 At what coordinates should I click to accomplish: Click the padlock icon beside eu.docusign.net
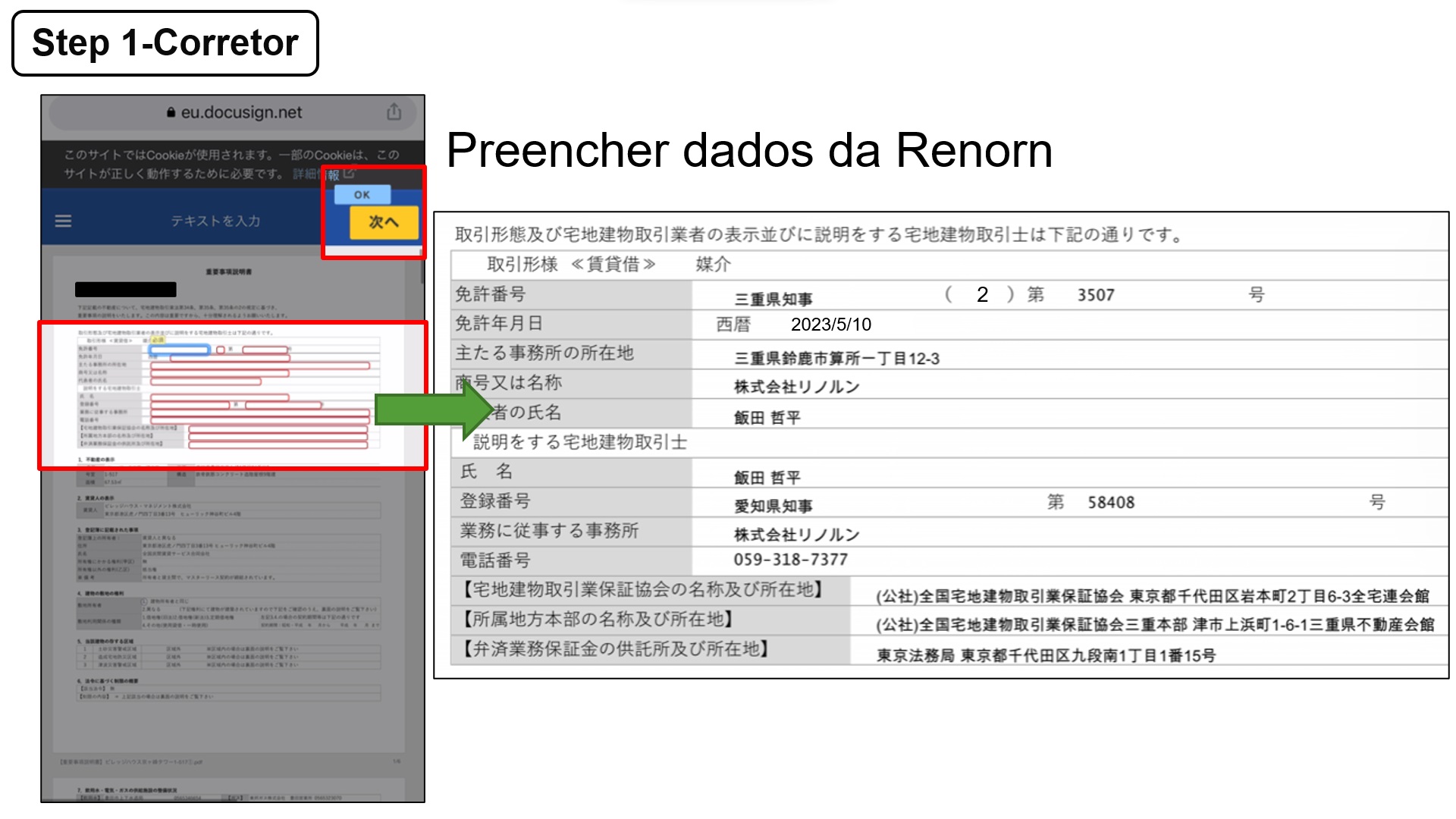coord(171,113)
